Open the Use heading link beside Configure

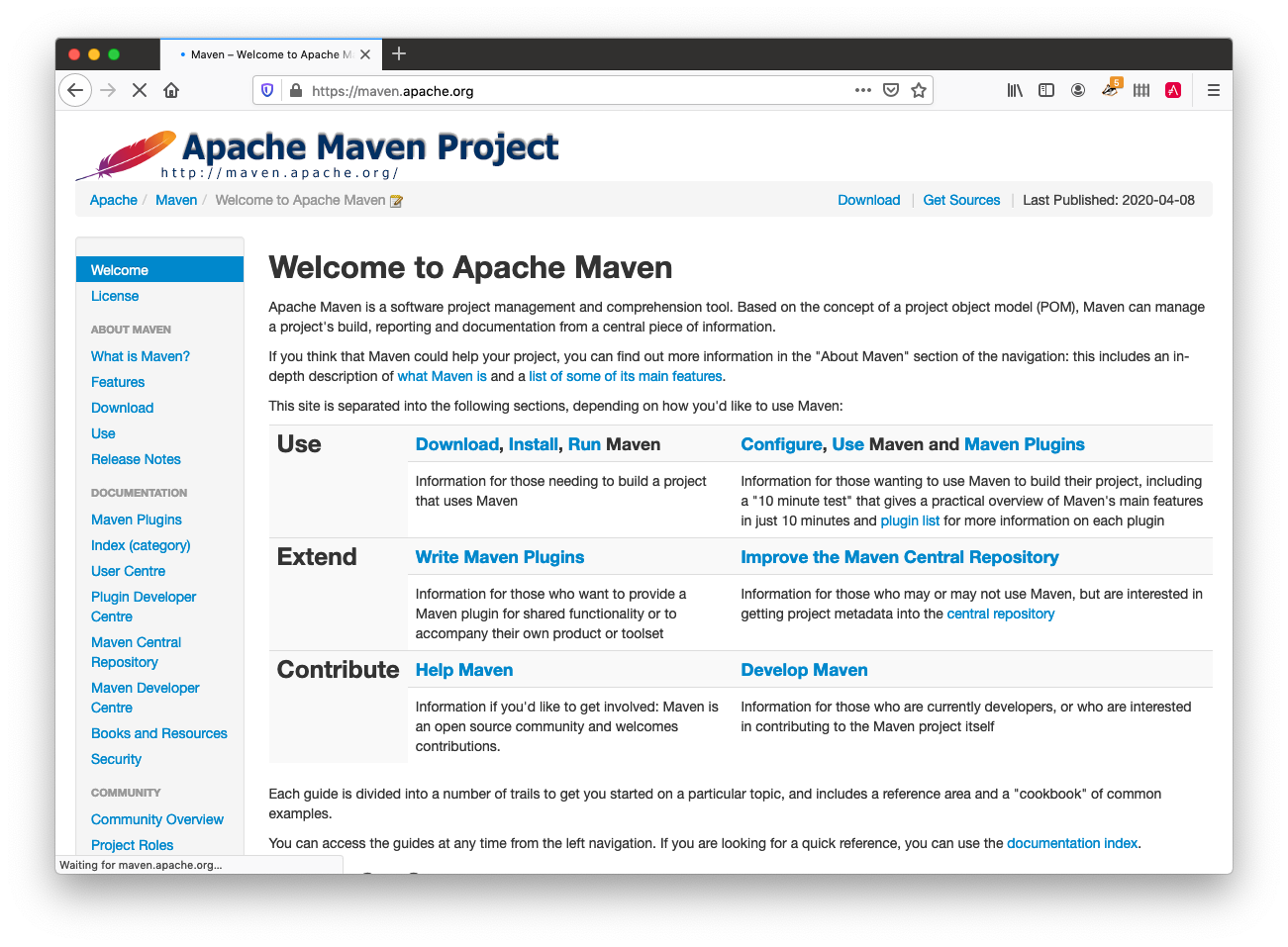[848, 444]
